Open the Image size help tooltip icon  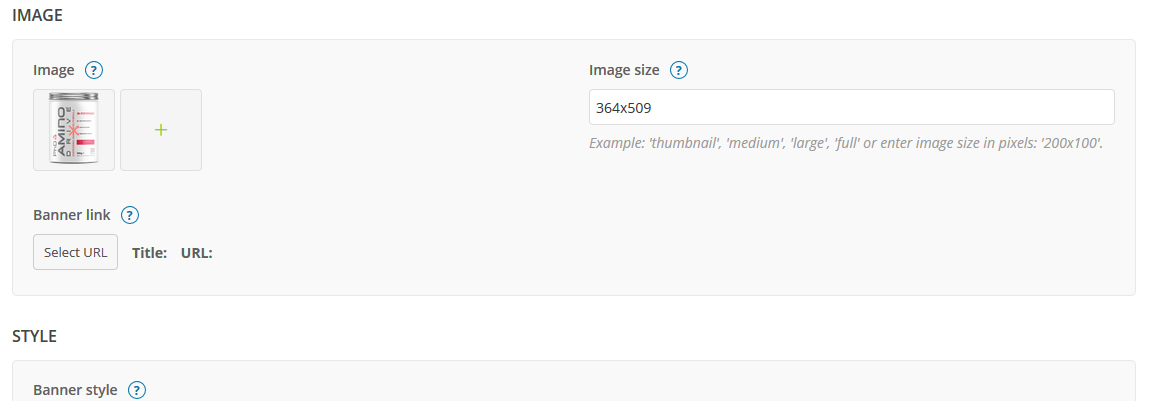[x=679, y=70]
